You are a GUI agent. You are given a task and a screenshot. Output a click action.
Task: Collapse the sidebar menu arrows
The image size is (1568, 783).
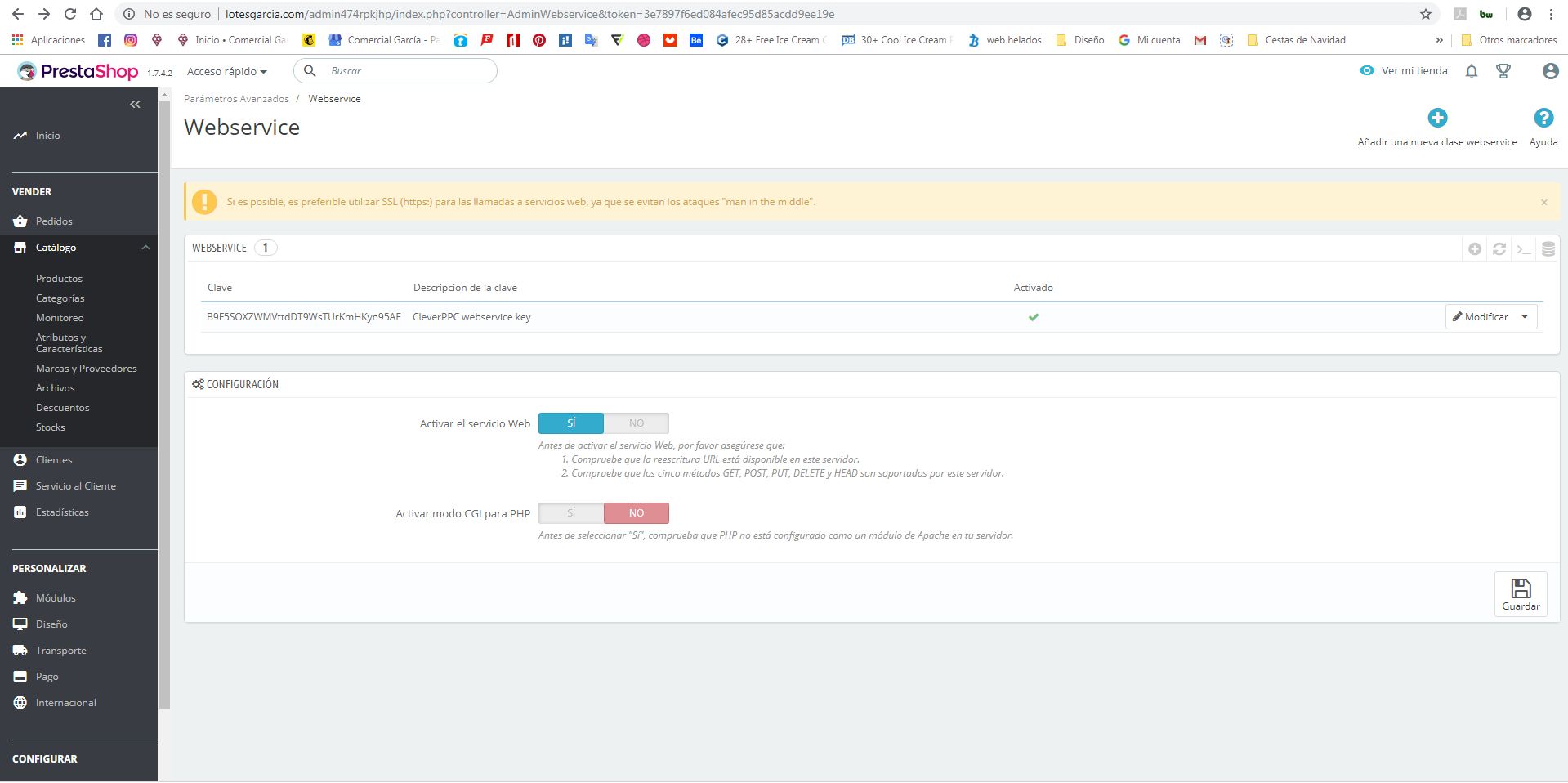coord(136,104)
